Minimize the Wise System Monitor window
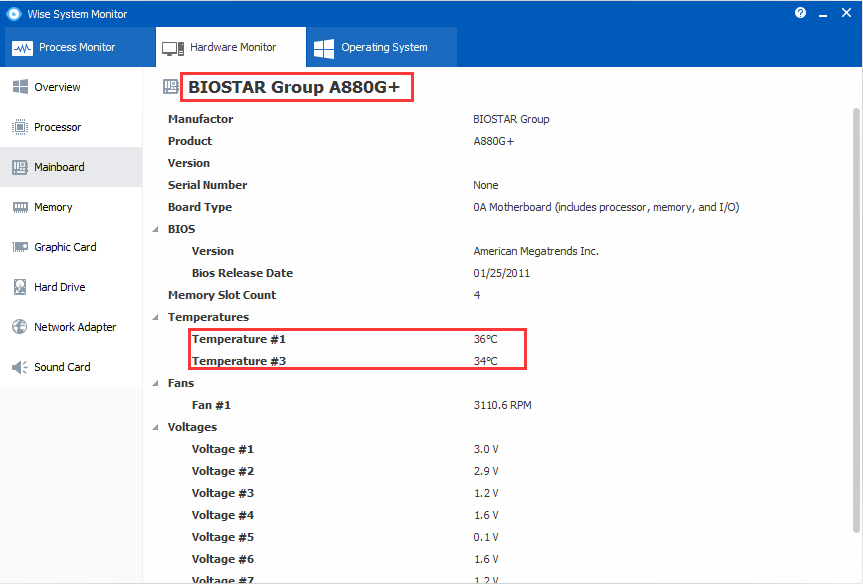This screenshot has width=863, height=584. coord(823,13)
